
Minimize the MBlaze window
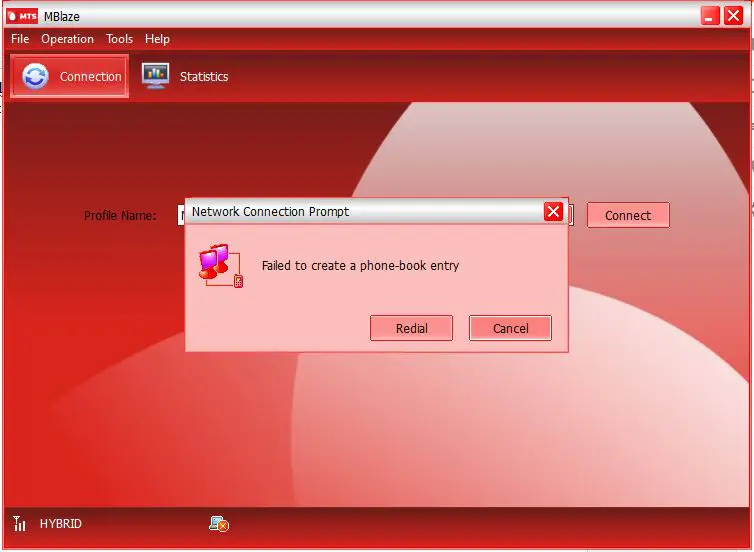[x=710, y=16]
